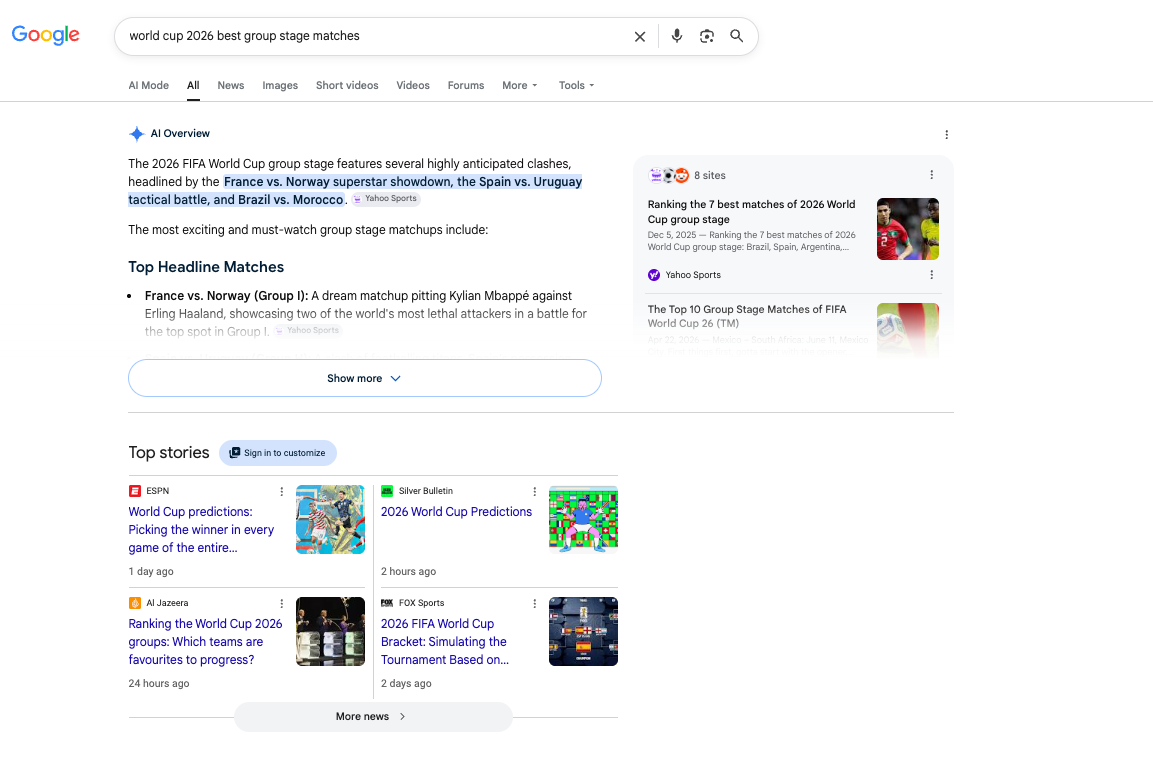
Task: Open Al Jazeera ranking groups article
Action: tap(205, 641)
